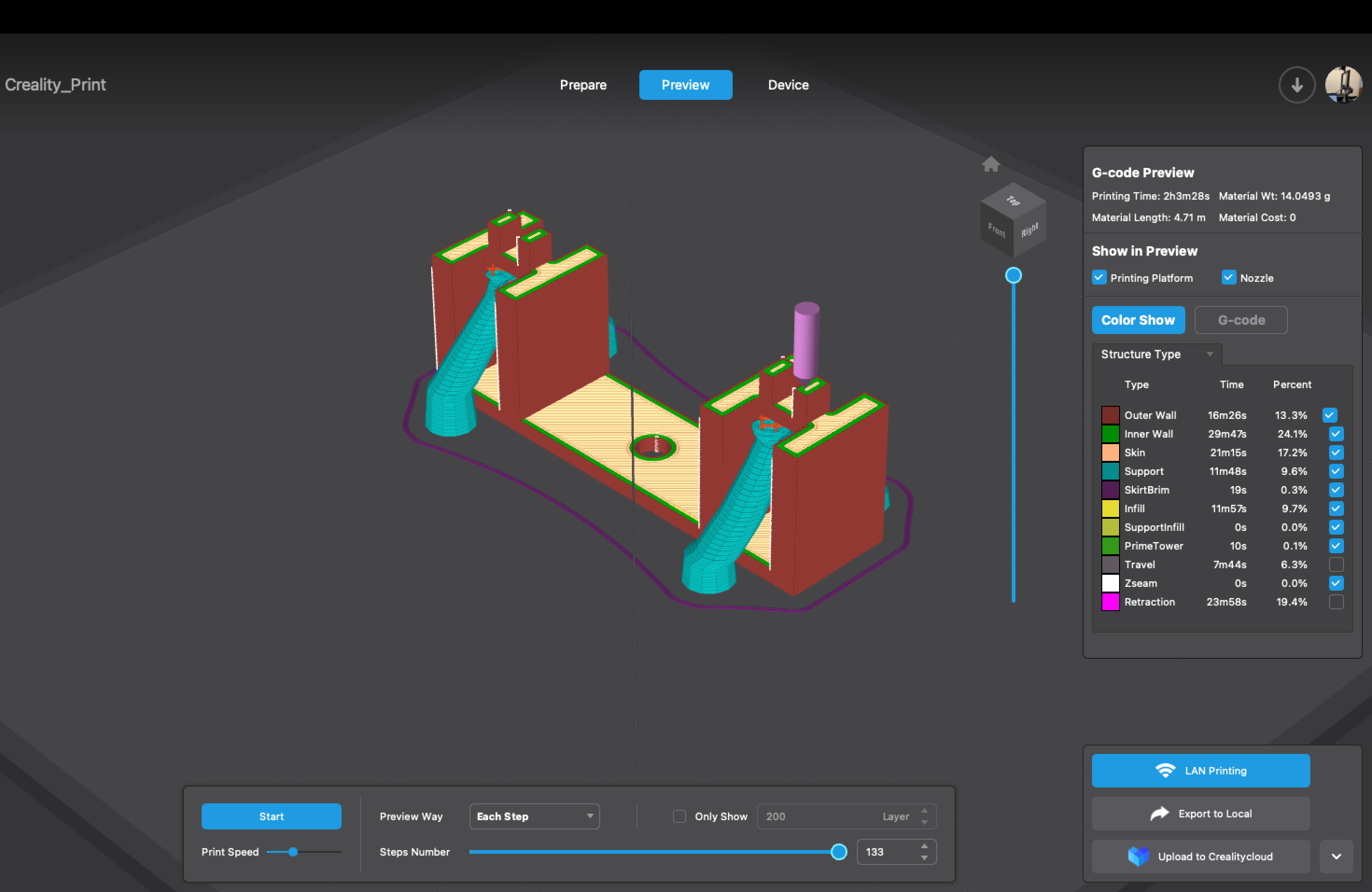Open the Each Step preview way dropdown
This screenshot has width=1372, height=892.
pyautogui.click(x=534, y=816)
